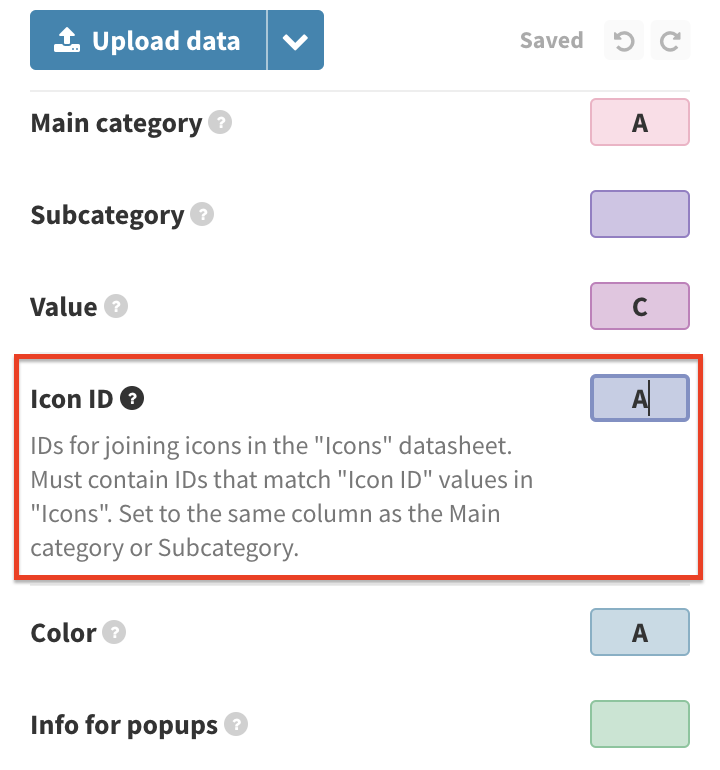
Task: Open Main category help icon
Action: 220,122
